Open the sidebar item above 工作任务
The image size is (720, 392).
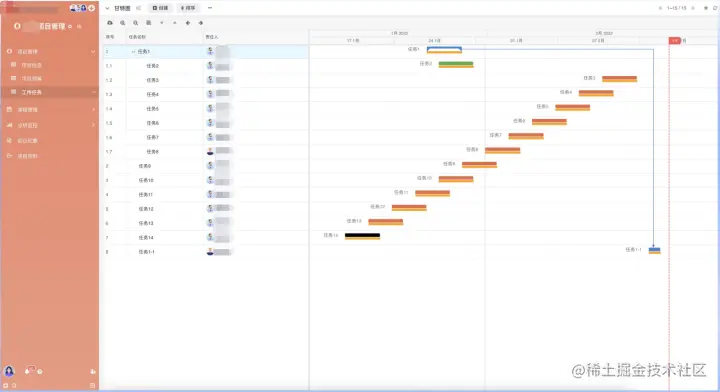pyautogui.click(x=50, y=78)
